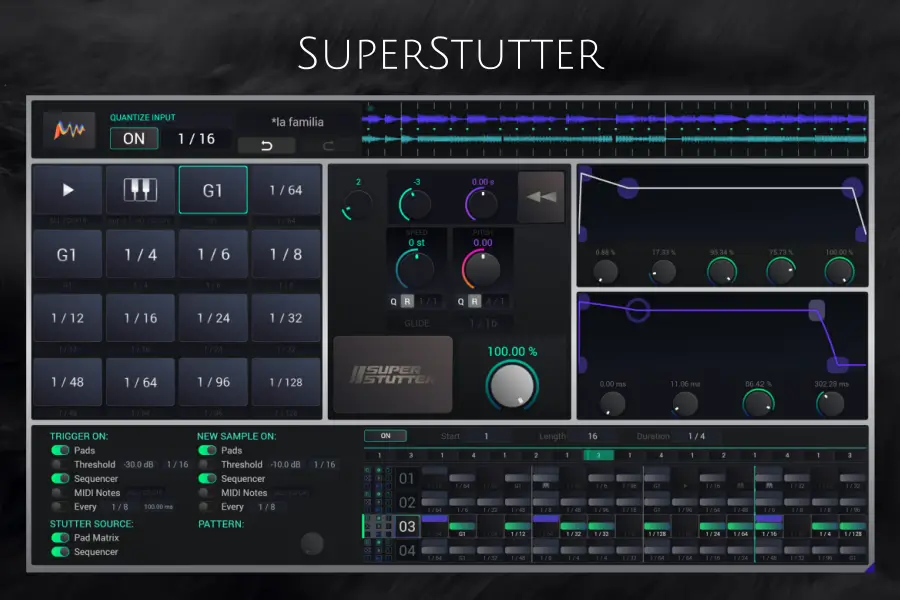Click the SuperStutter logo pad
The image size is (900, 600).
pos(393,374)
